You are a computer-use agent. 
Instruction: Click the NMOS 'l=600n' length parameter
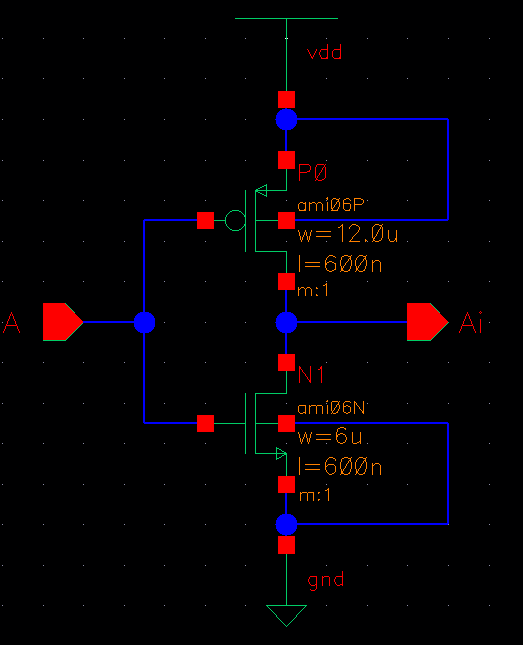339,467
